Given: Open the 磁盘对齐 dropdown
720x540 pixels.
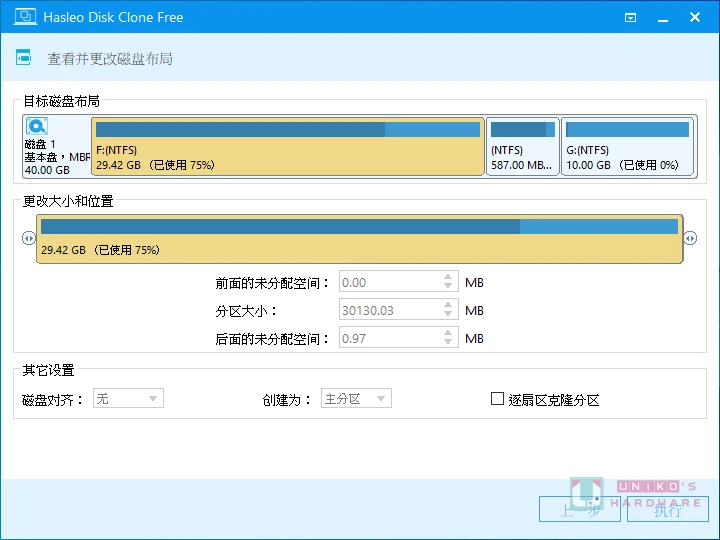Looking at the screenshot, I should (x=128, y=399).
